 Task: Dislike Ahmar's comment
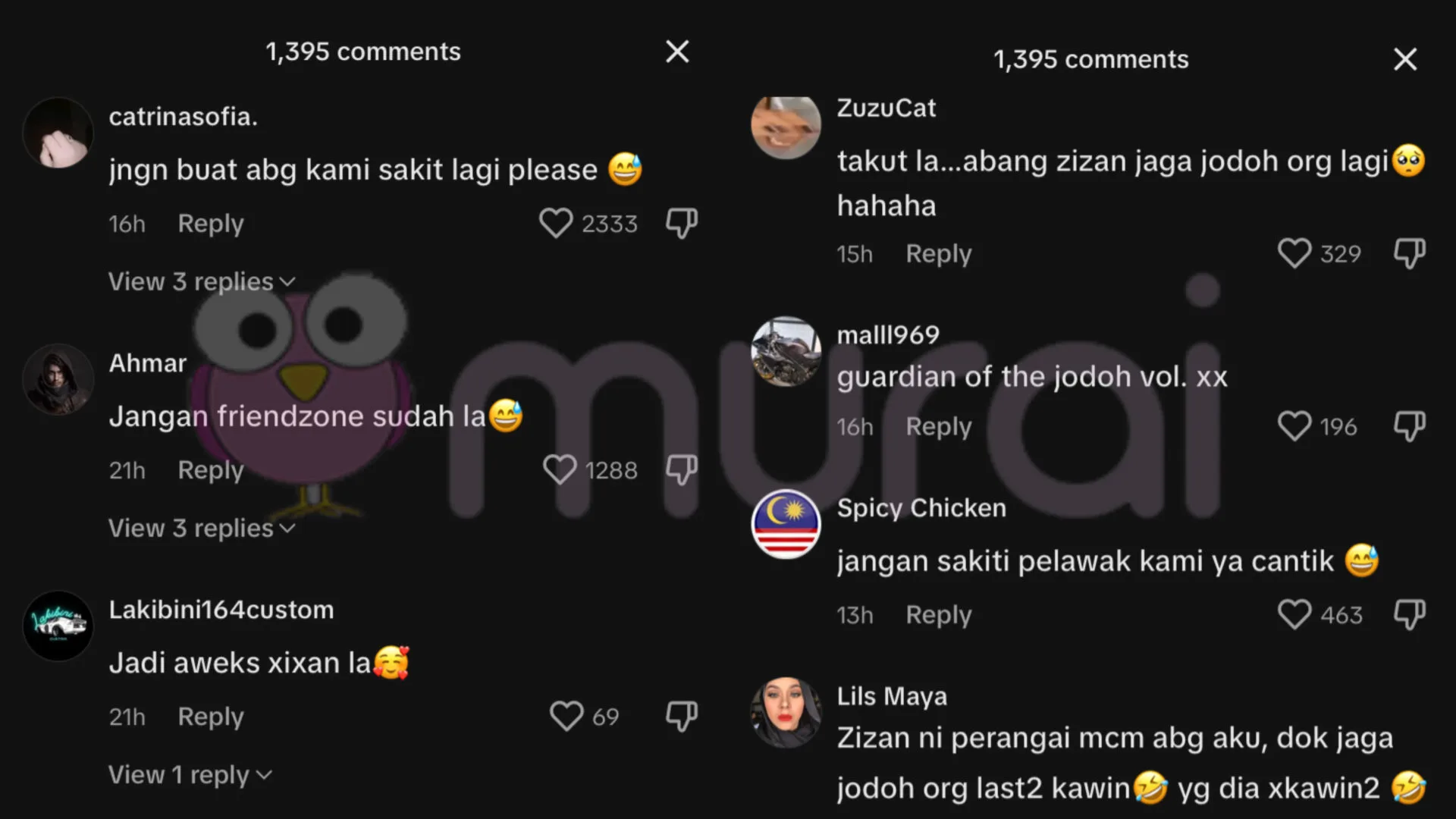(681, 470)
